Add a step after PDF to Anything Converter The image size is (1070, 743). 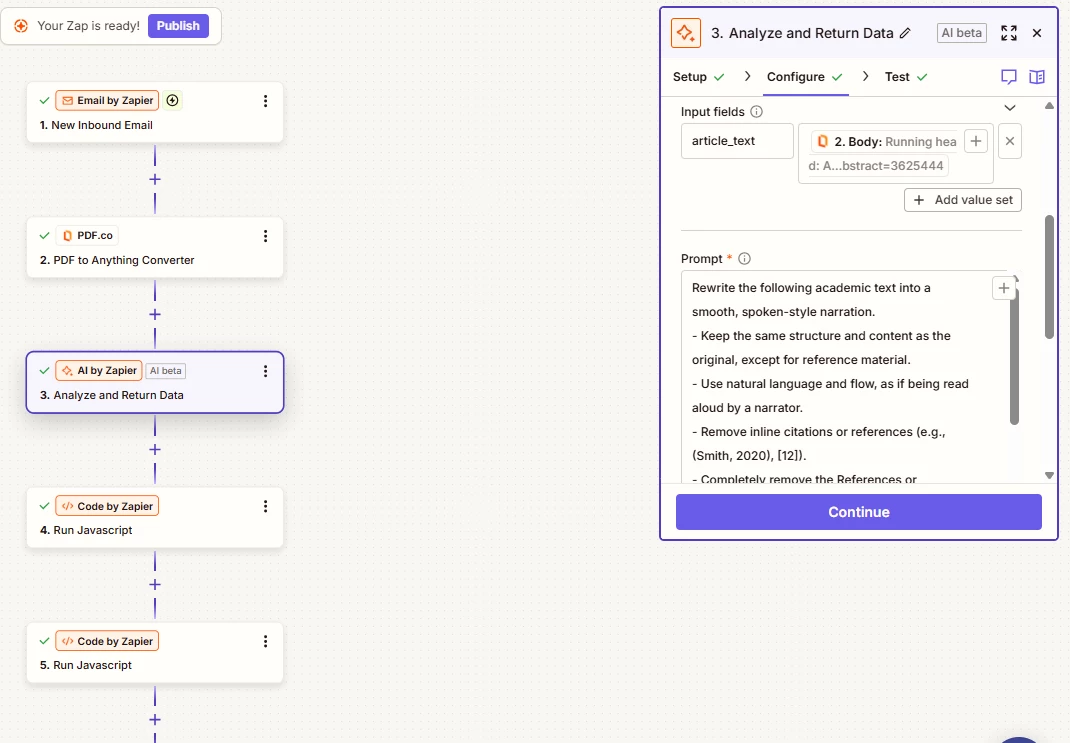(155, 315)
